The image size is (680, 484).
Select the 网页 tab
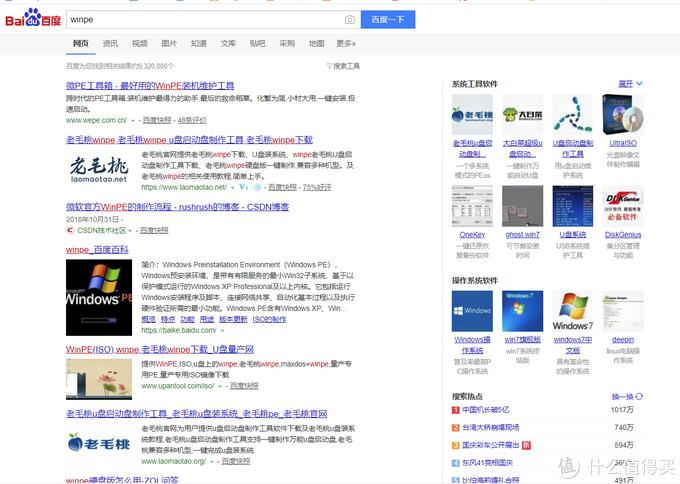[x=81, y=43]
